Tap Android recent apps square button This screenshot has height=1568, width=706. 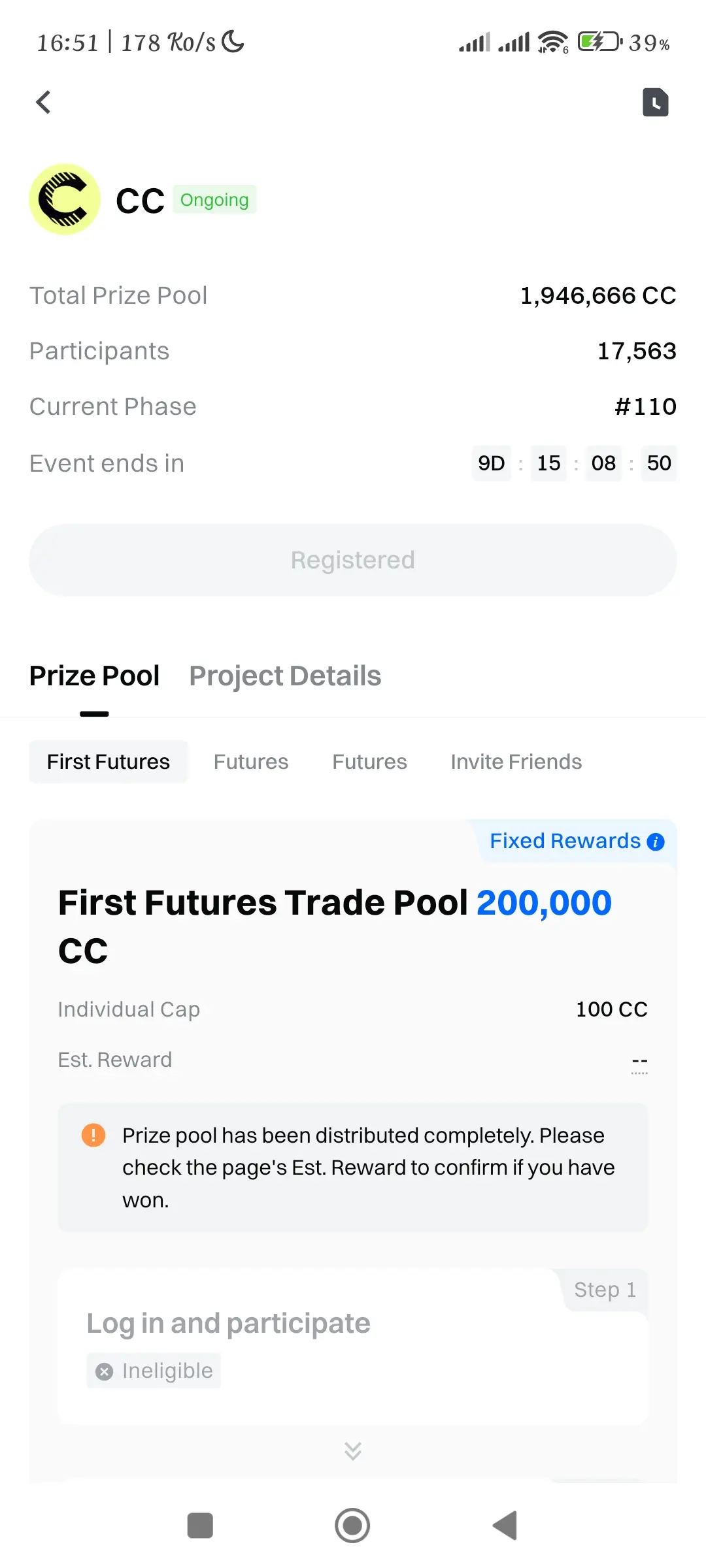pyautogui.click(x=200, y=1526)
